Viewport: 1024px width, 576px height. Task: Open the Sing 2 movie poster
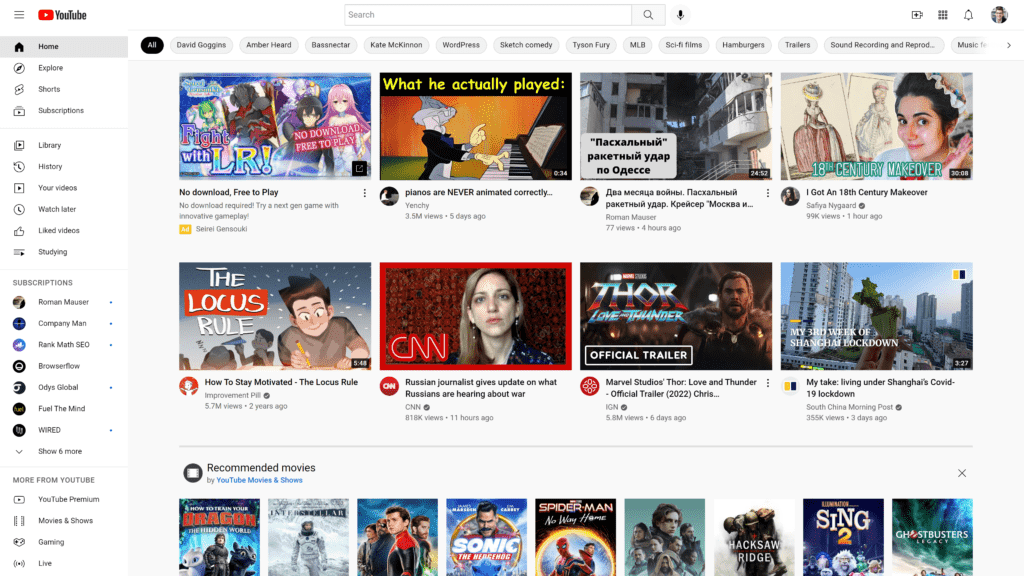click(843, 537)
